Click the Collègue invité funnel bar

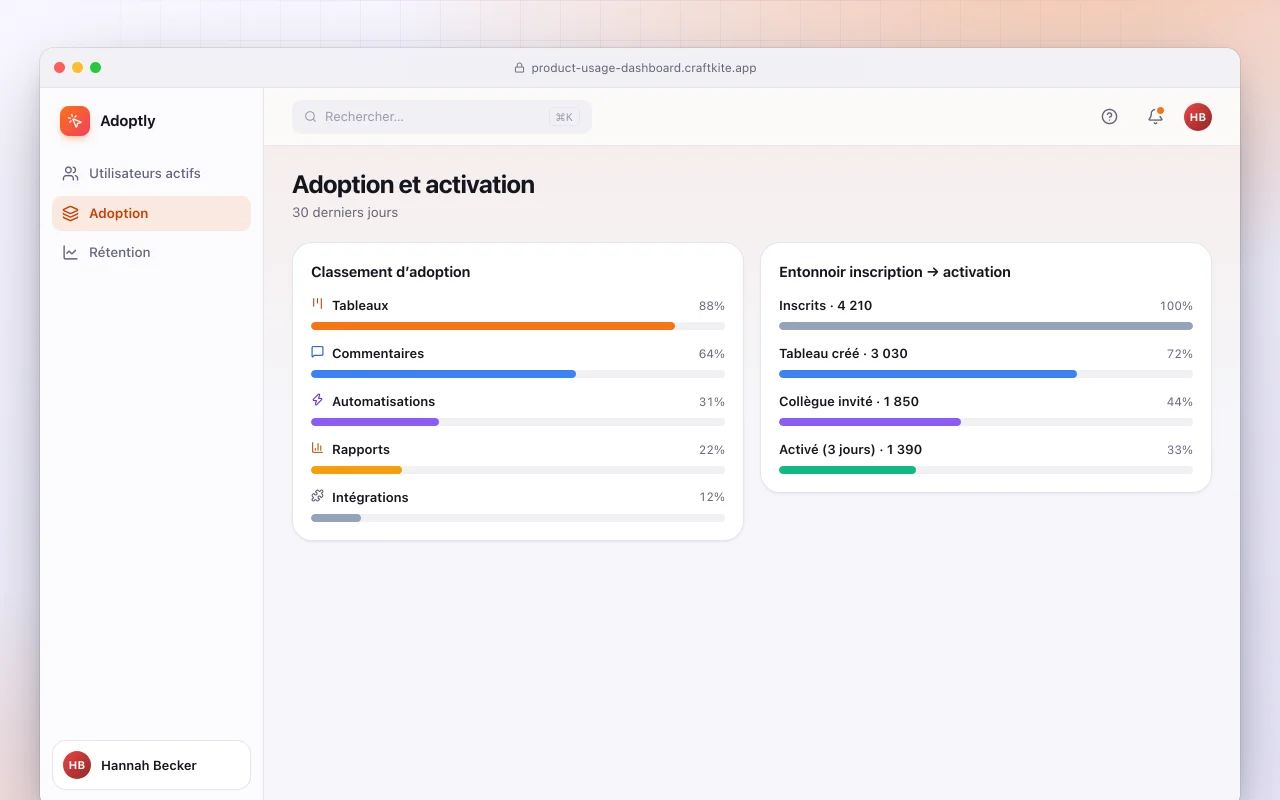(870, 422)
